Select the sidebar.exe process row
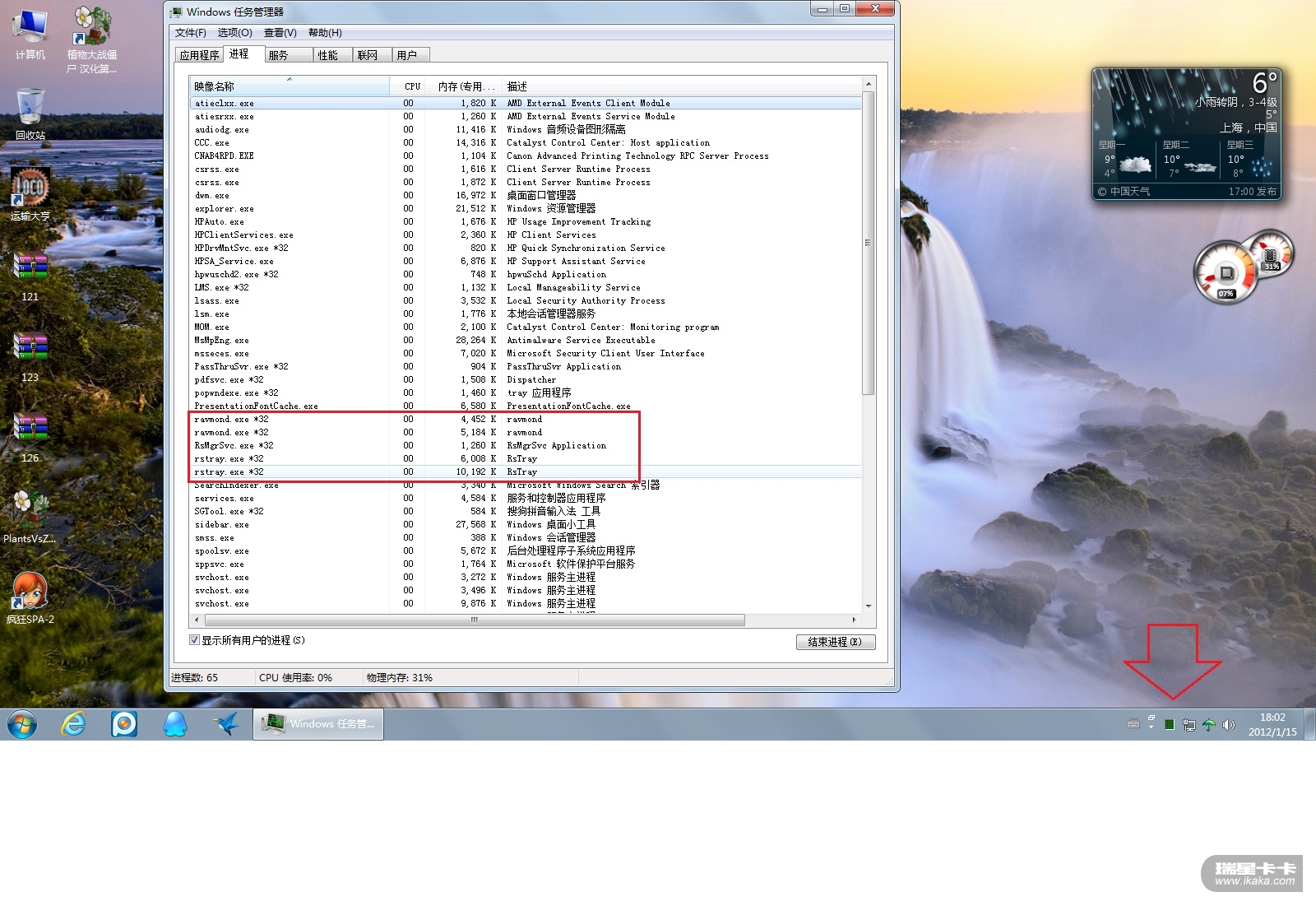 click(x=526, y=525)
